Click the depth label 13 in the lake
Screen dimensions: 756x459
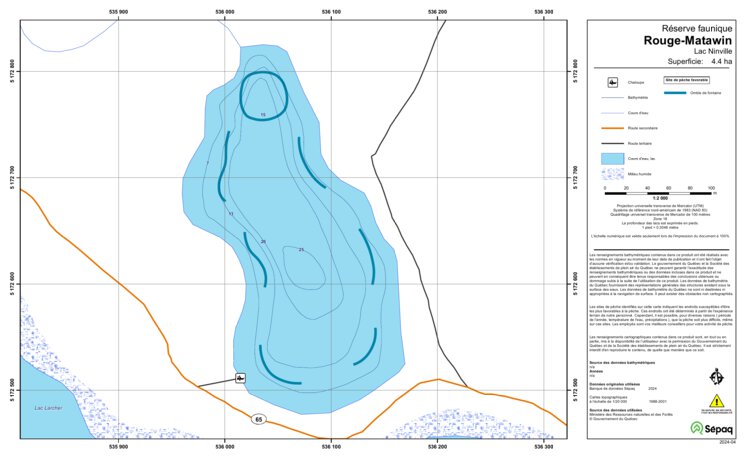(230, 214)
